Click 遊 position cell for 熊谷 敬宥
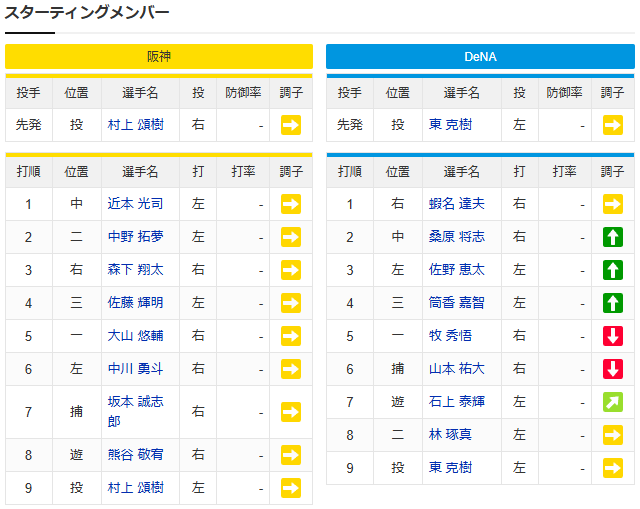Screen dimensions: 640x509 [x=76, y=454]
